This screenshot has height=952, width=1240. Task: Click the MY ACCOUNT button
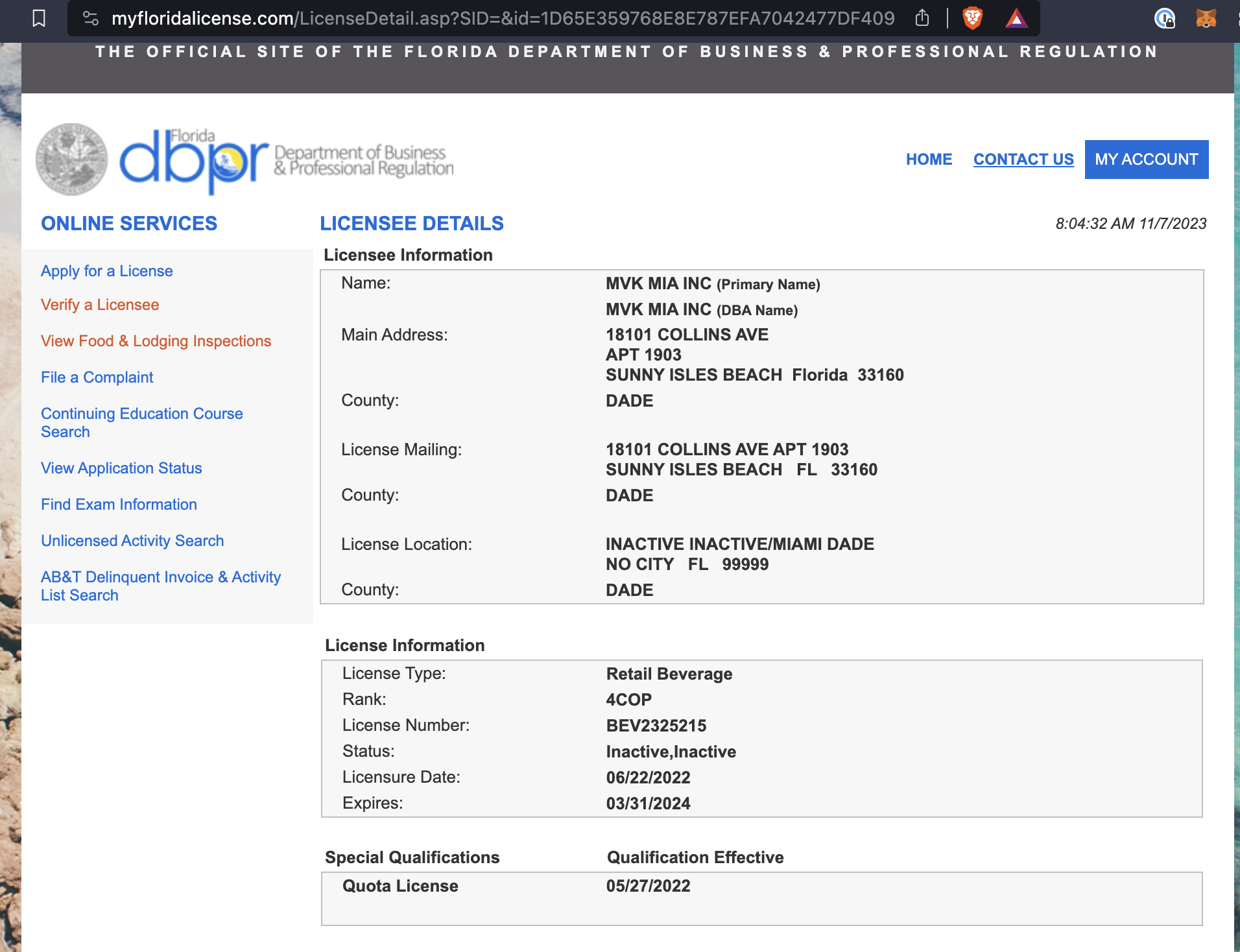tap(1147, 160)
